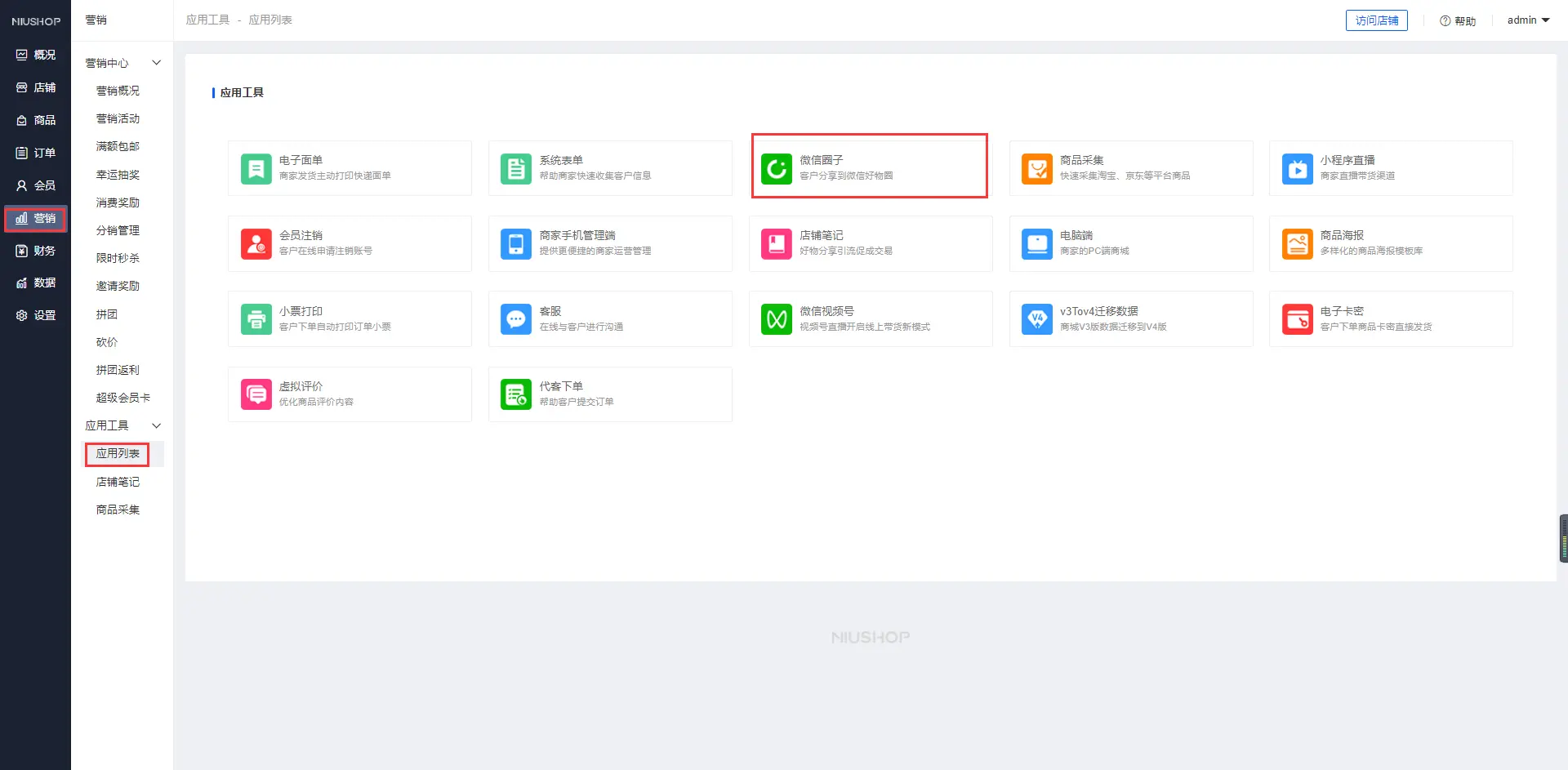Go to 订单 in the main sidebar
This screenshot has width=1568, height=770.
point(36,153)
